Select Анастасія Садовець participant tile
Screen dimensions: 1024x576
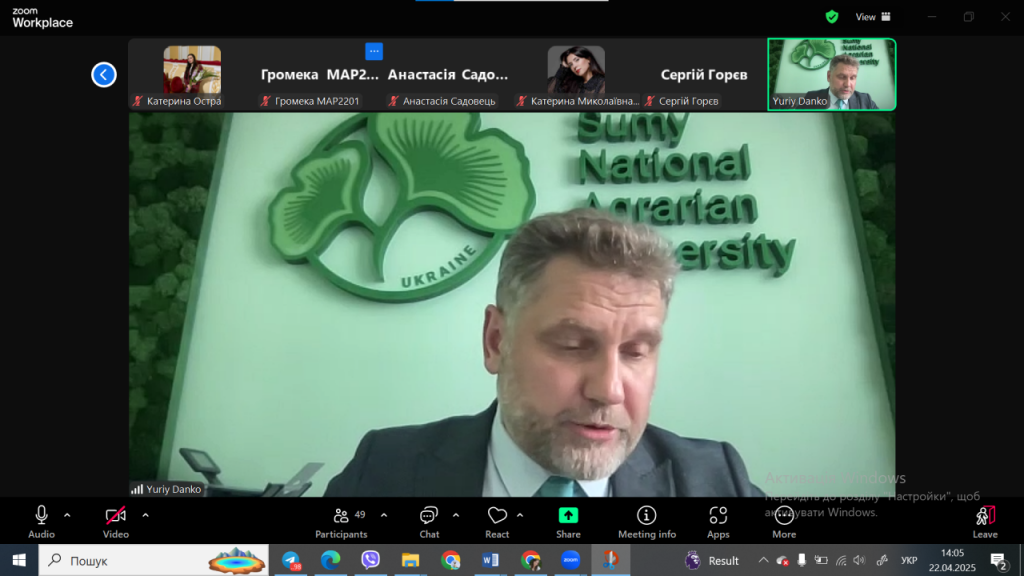pos(448,74)
